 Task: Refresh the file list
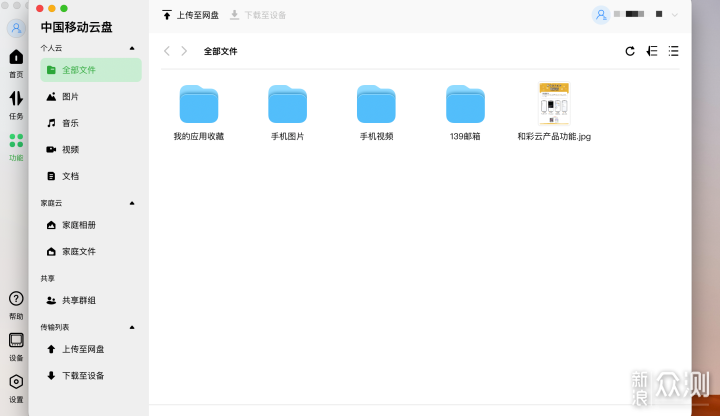[630, 51]
